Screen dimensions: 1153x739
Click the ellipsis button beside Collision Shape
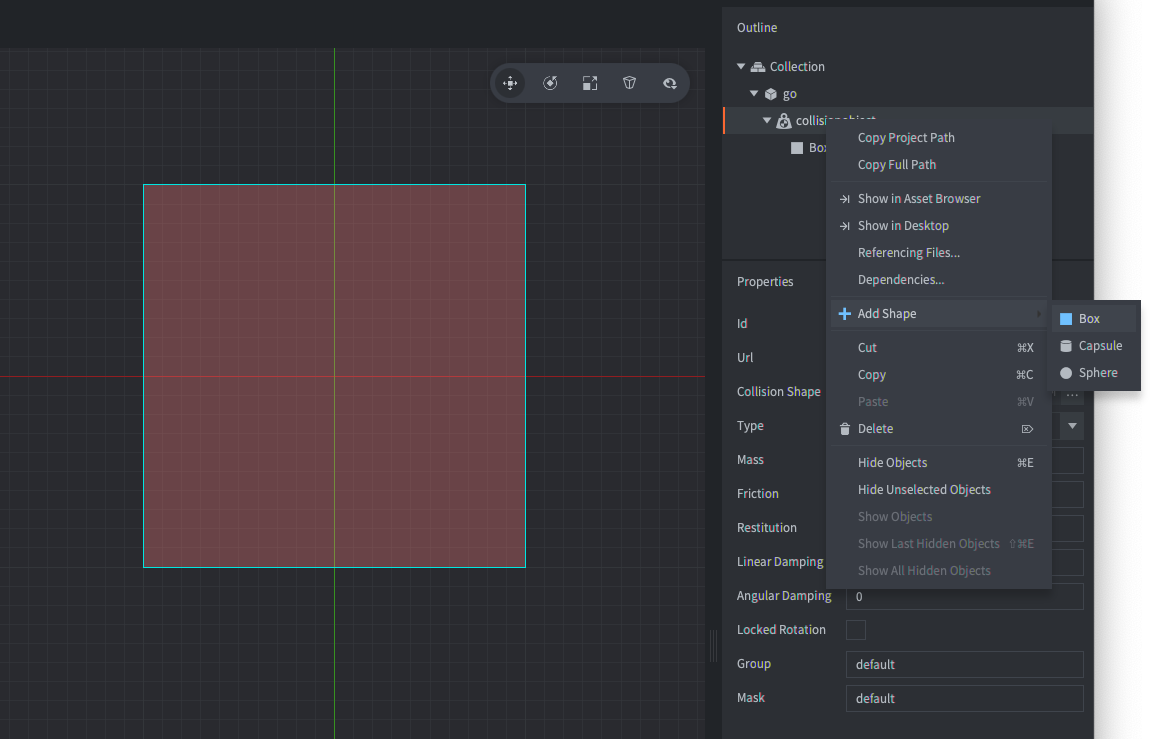point(1071,392)
